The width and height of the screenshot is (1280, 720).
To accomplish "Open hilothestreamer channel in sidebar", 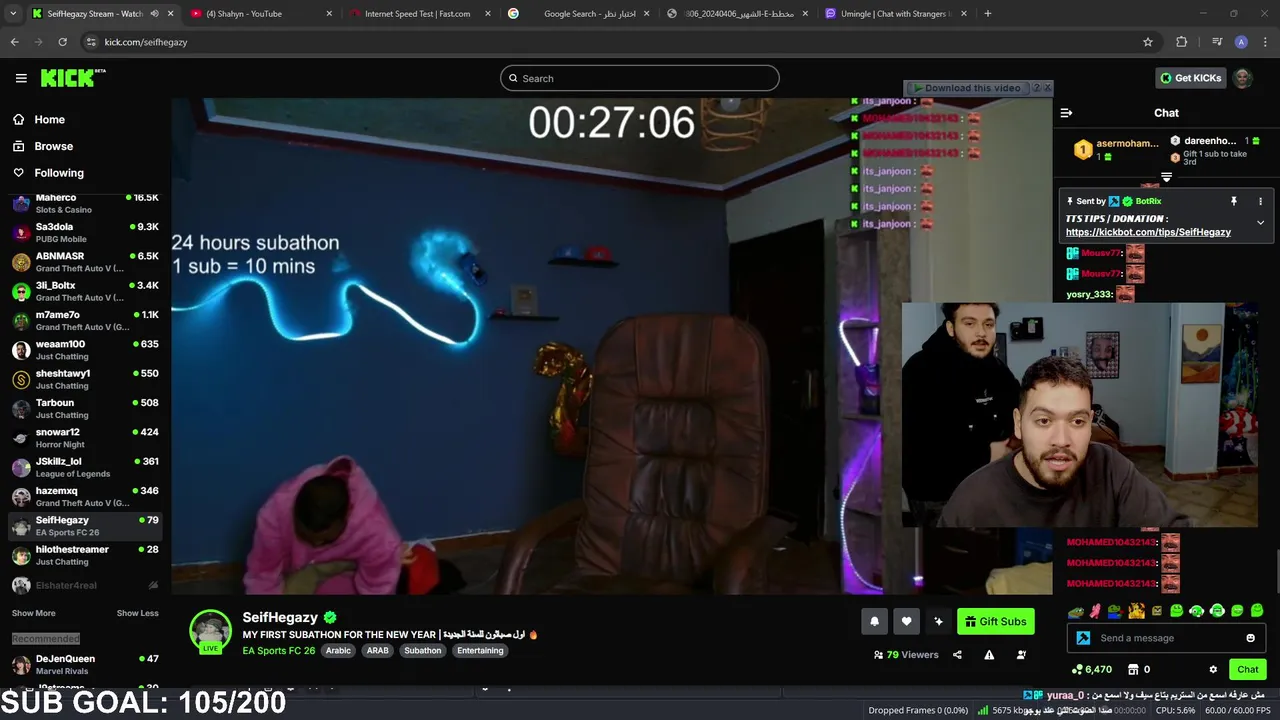I will [x=85, y=555].
